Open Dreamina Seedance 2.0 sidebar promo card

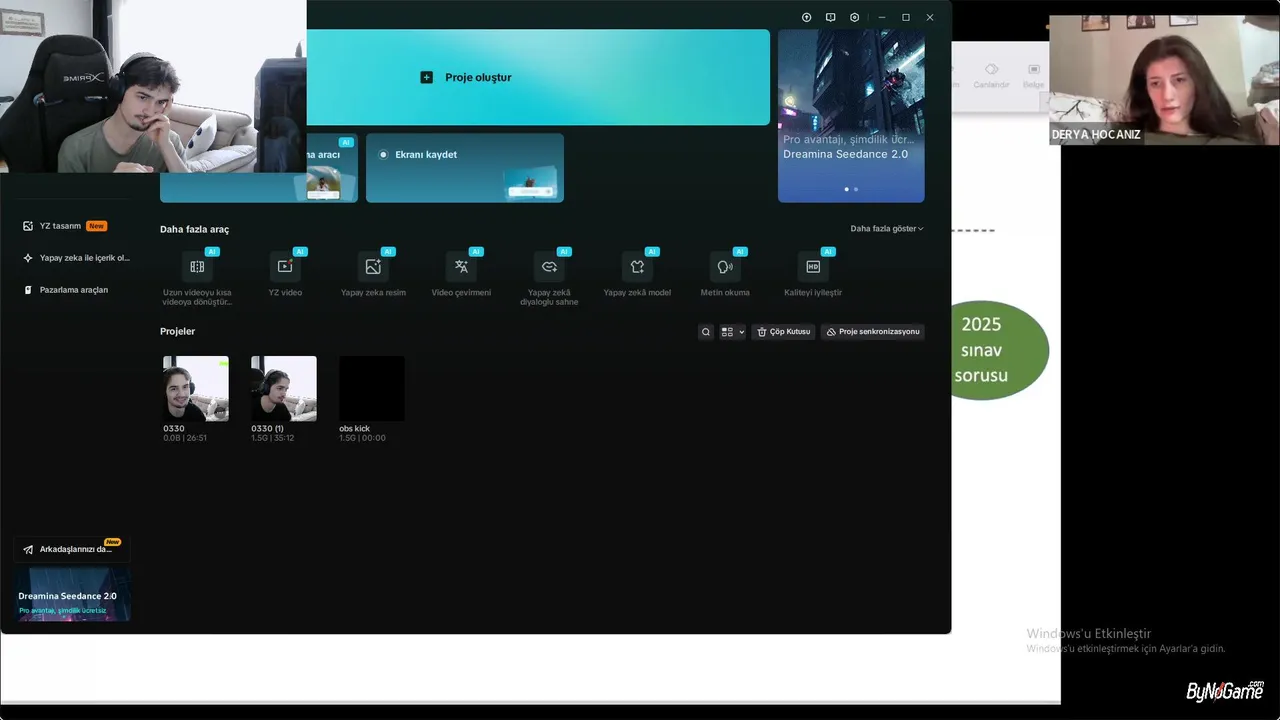pyautogui.click(x=72, y=595)
